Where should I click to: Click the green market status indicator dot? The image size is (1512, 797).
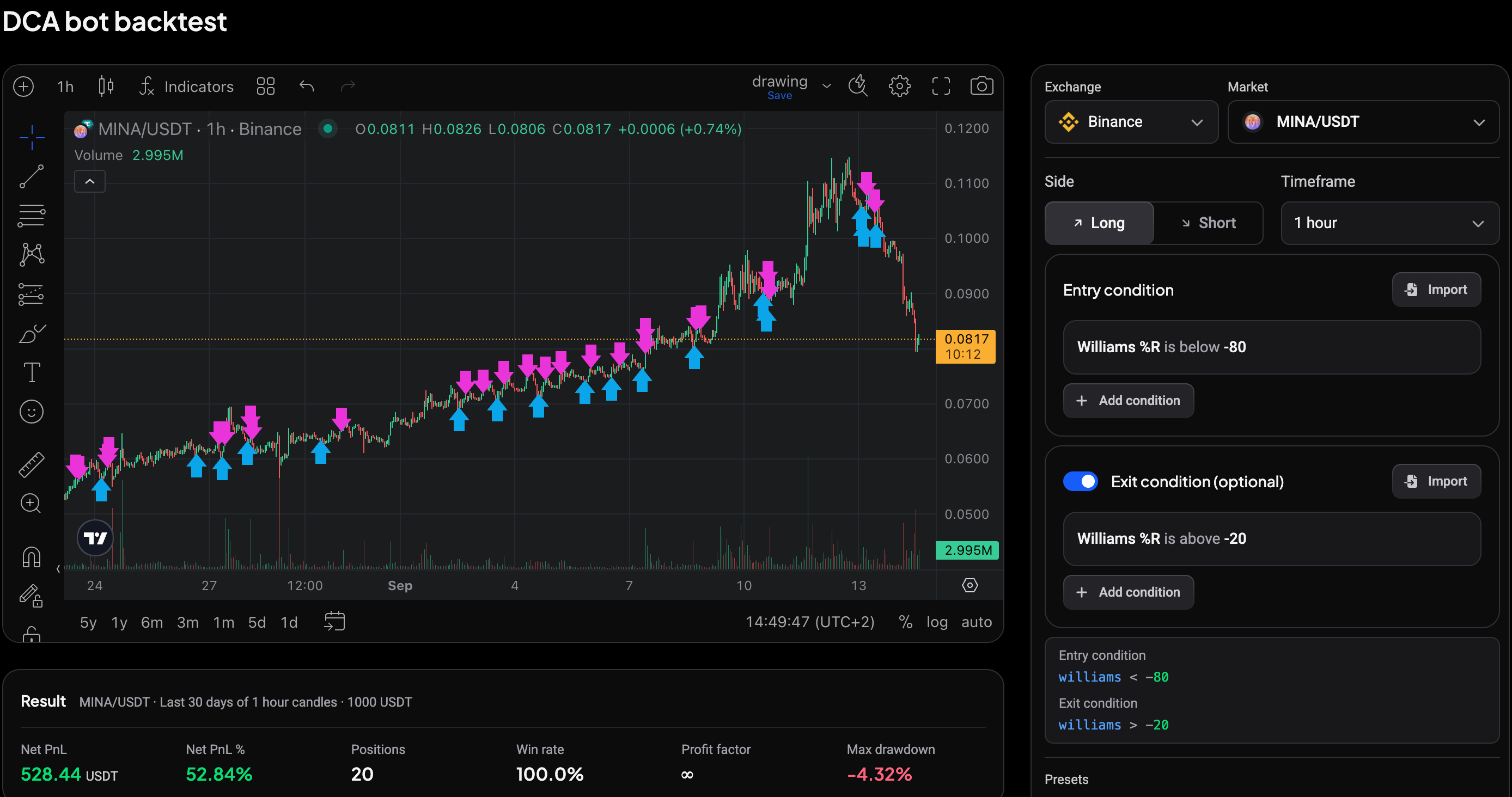pyautogui.click(x=327, y=129)
